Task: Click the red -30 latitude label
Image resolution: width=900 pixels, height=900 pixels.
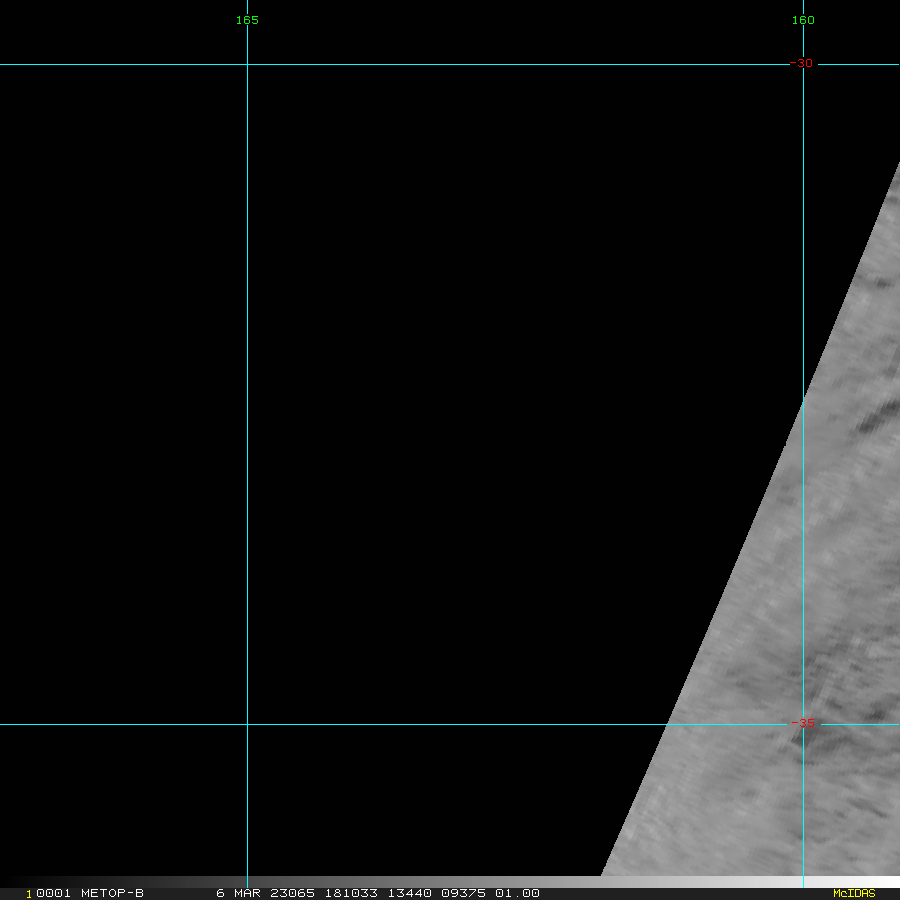Action: (x=802, y=64)
